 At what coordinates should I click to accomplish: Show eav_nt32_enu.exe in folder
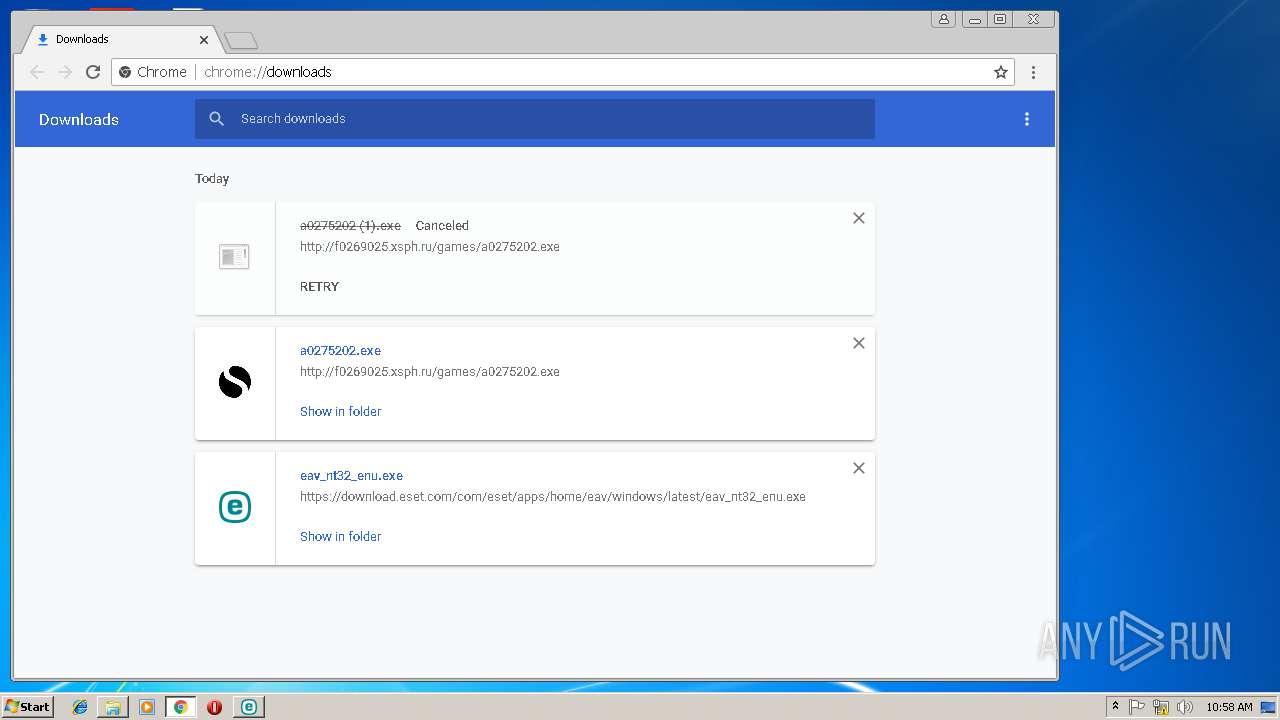(x=340, y=536)
